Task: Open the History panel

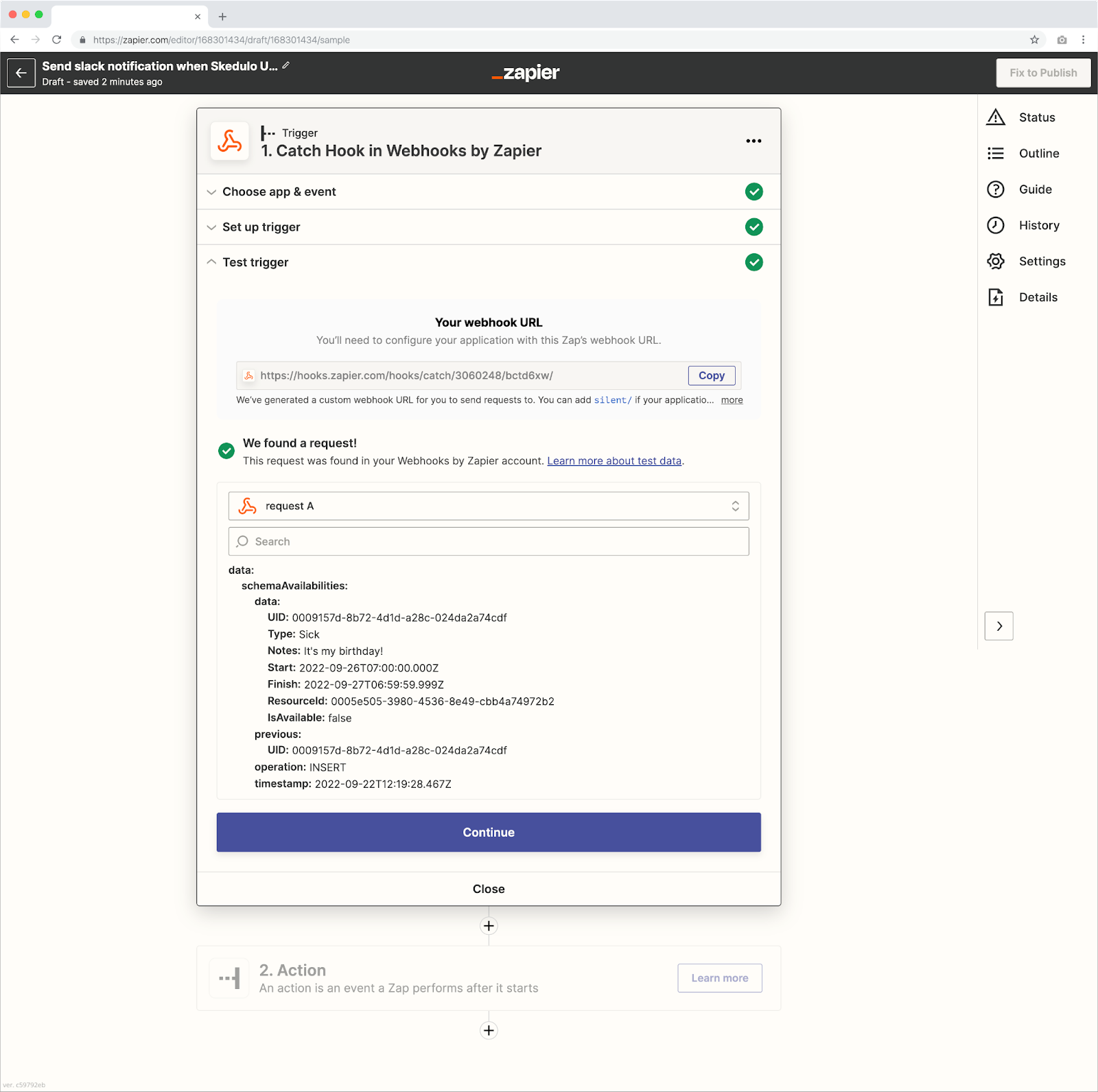Action: 1039,225
